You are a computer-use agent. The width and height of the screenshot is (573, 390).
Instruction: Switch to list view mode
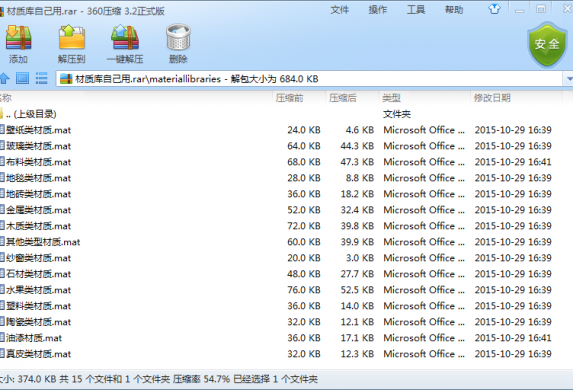[x=41, y=78]
